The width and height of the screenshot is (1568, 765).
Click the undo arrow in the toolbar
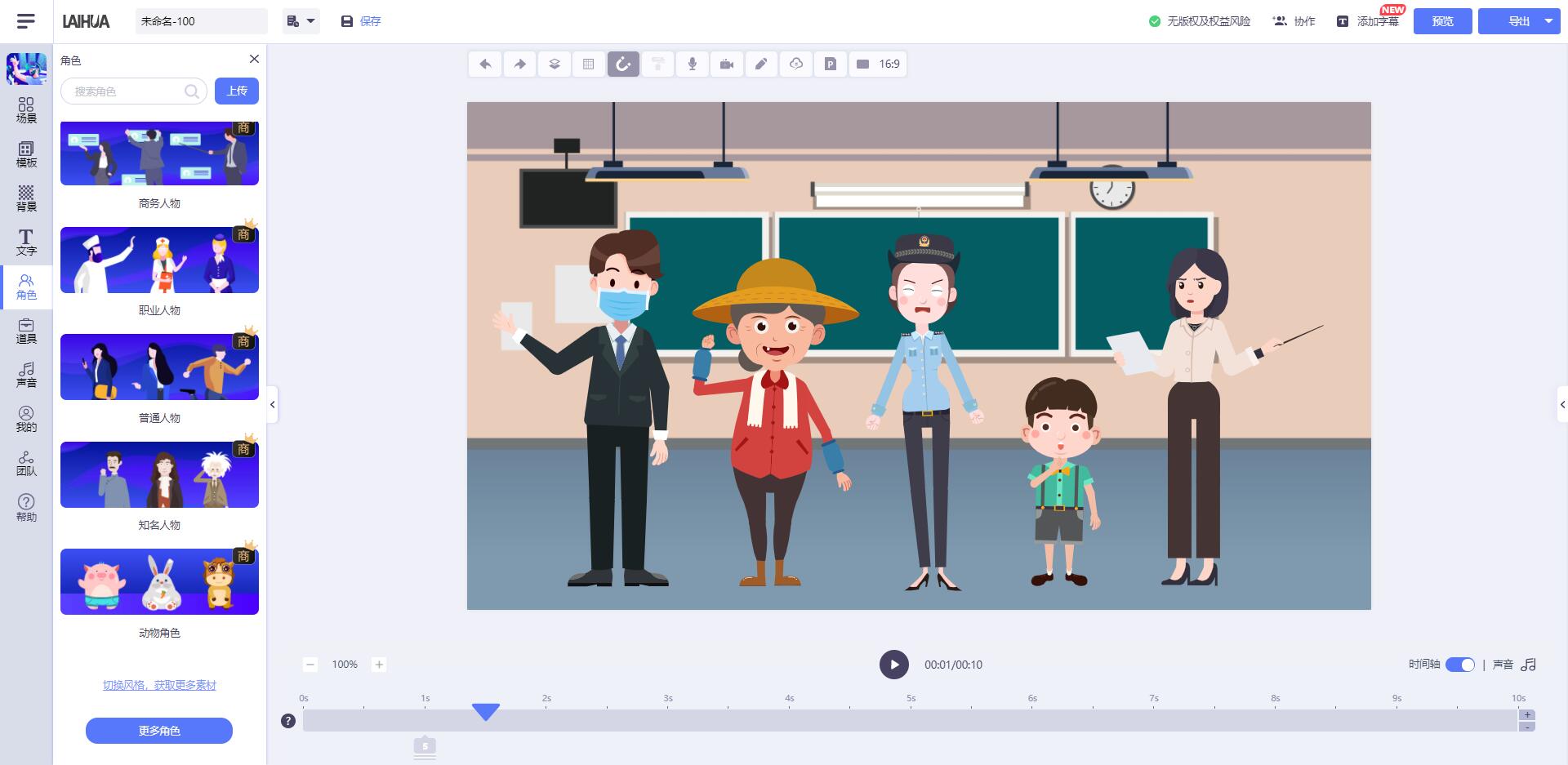(x=485, y=64)
